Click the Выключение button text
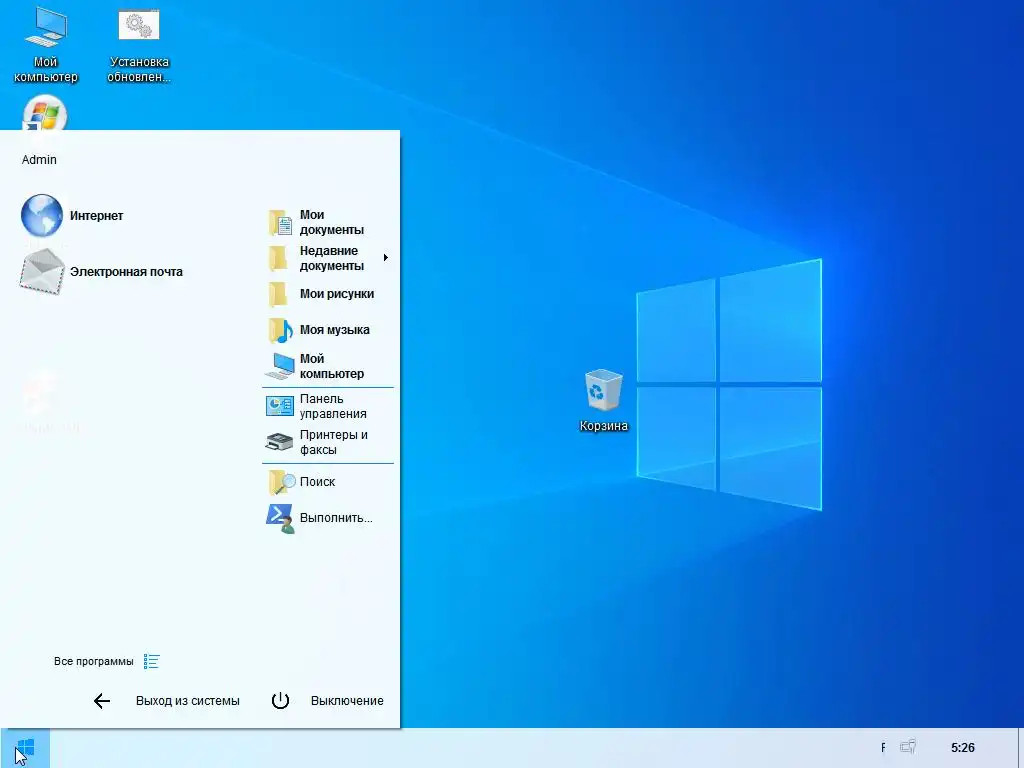This screenshot has height=768, width=1024. point(347,701)
